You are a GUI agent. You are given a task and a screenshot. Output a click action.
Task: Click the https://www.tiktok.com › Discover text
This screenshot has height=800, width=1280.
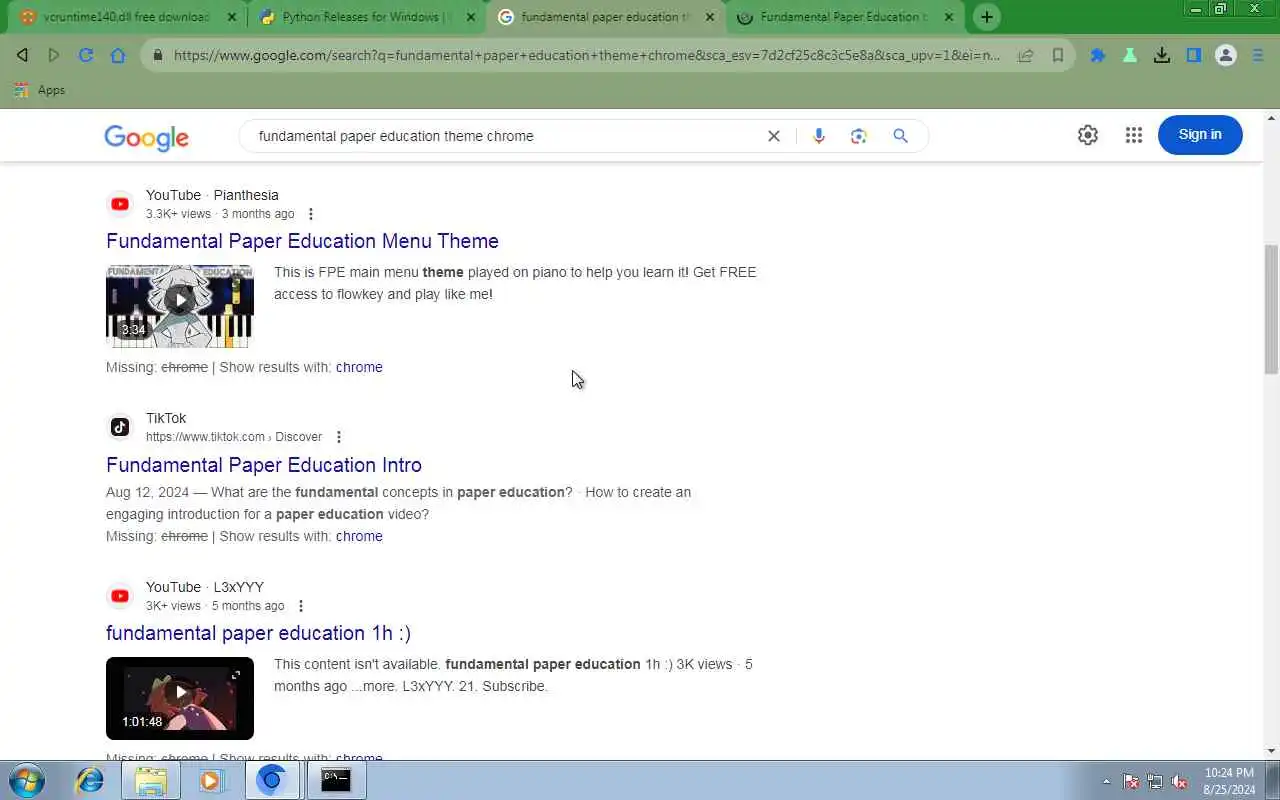(234, 437)
